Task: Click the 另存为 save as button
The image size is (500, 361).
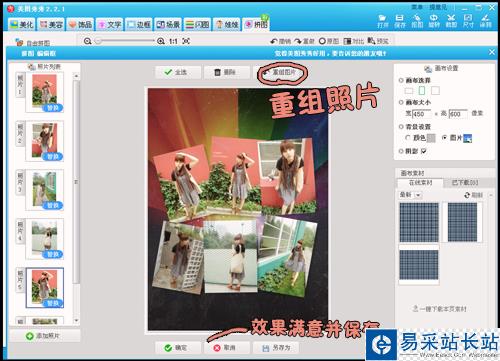Action: point(276,348)
